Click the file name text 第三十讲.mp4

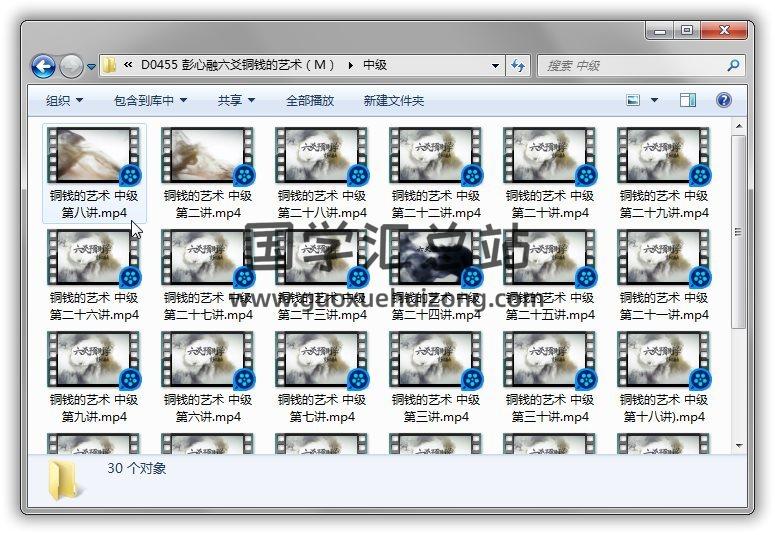[550, 417]
